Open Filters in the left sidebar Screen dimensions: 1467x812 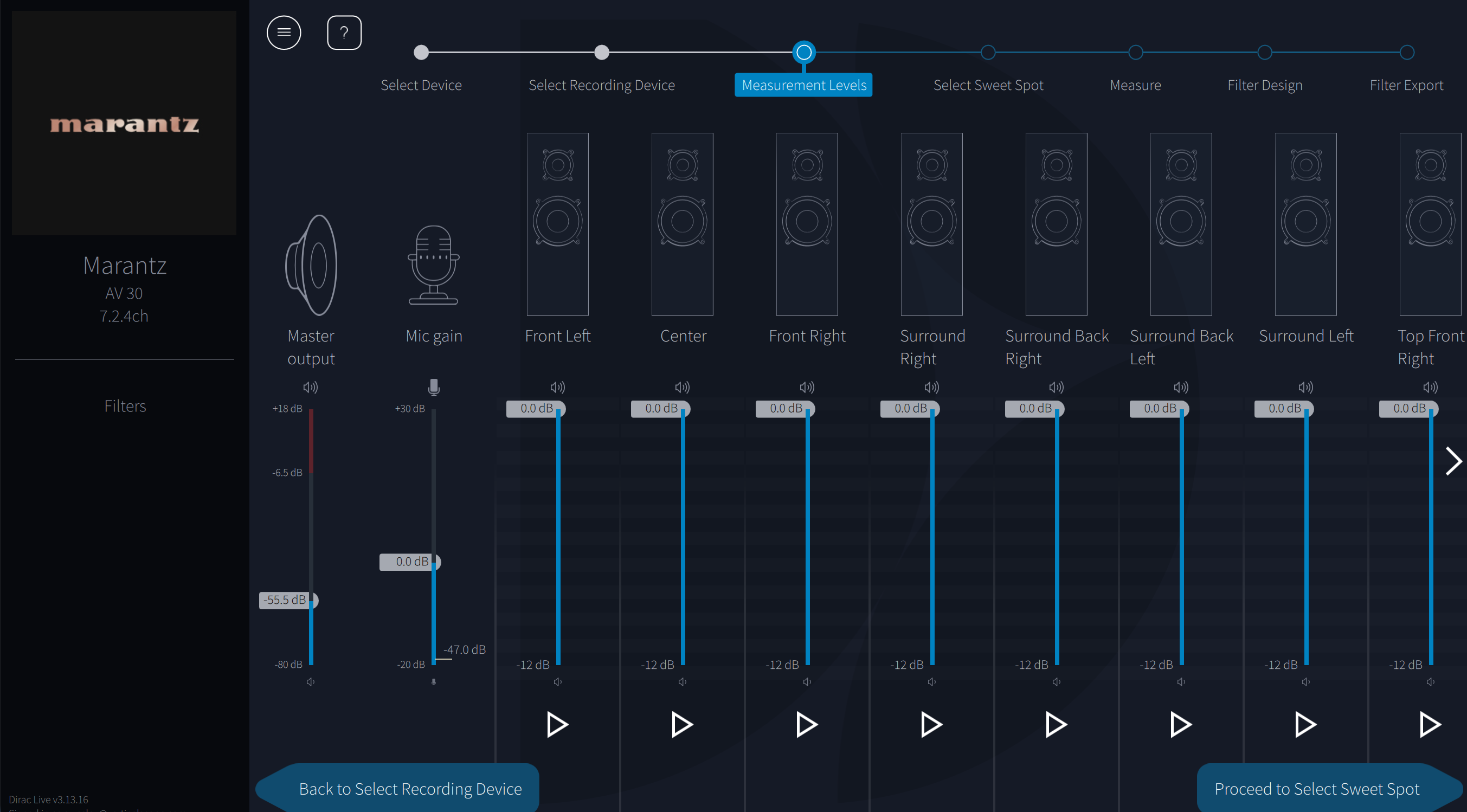pos(125,406)
